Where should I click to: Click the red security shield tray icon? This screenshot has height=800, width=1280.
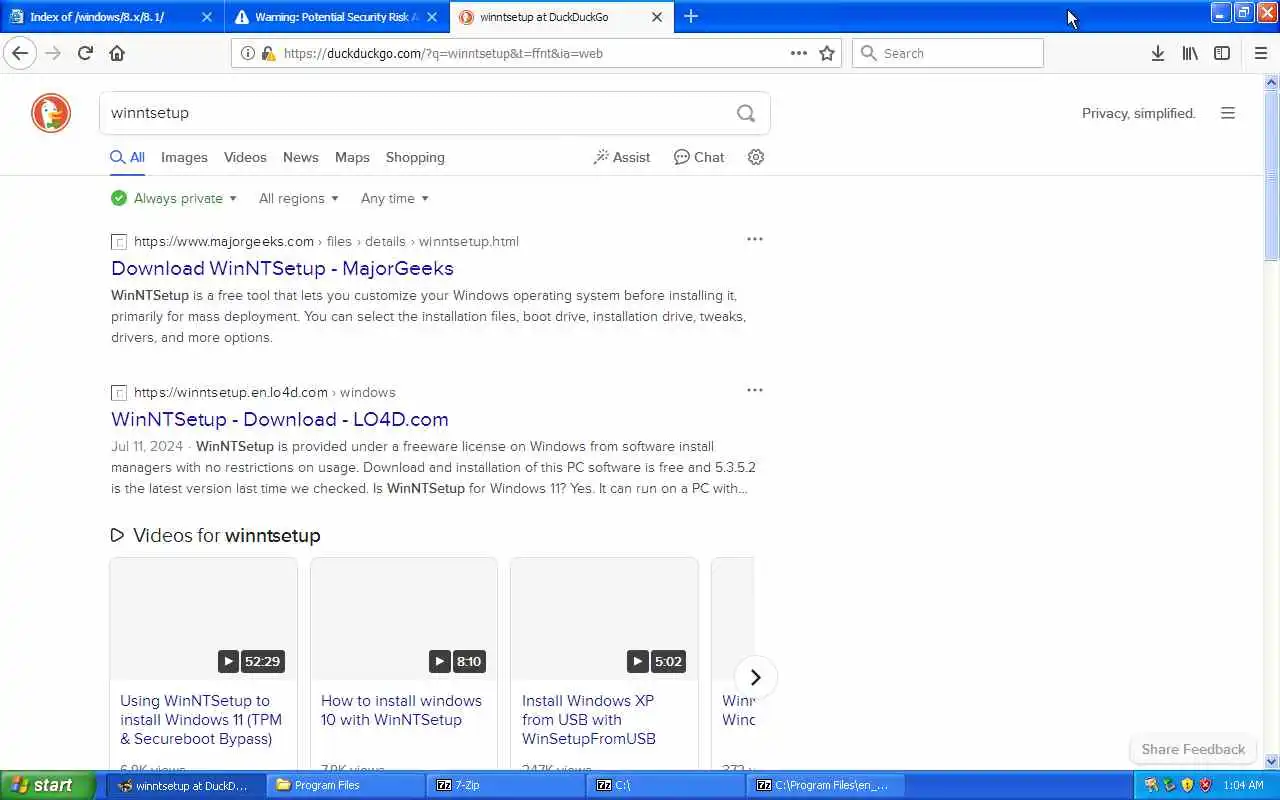(1205, 785)
